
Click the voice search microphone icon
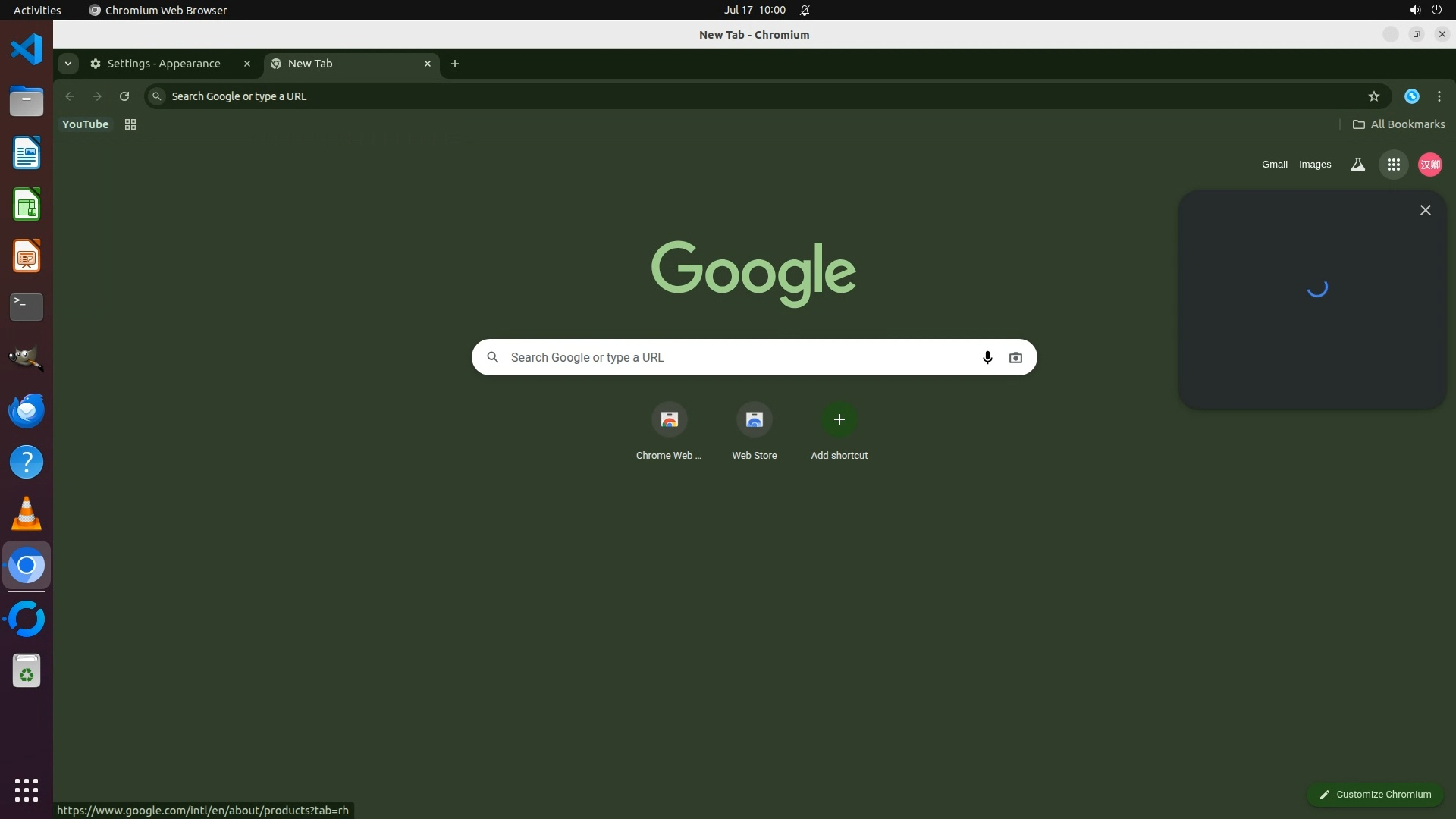(x=987, y=357)
